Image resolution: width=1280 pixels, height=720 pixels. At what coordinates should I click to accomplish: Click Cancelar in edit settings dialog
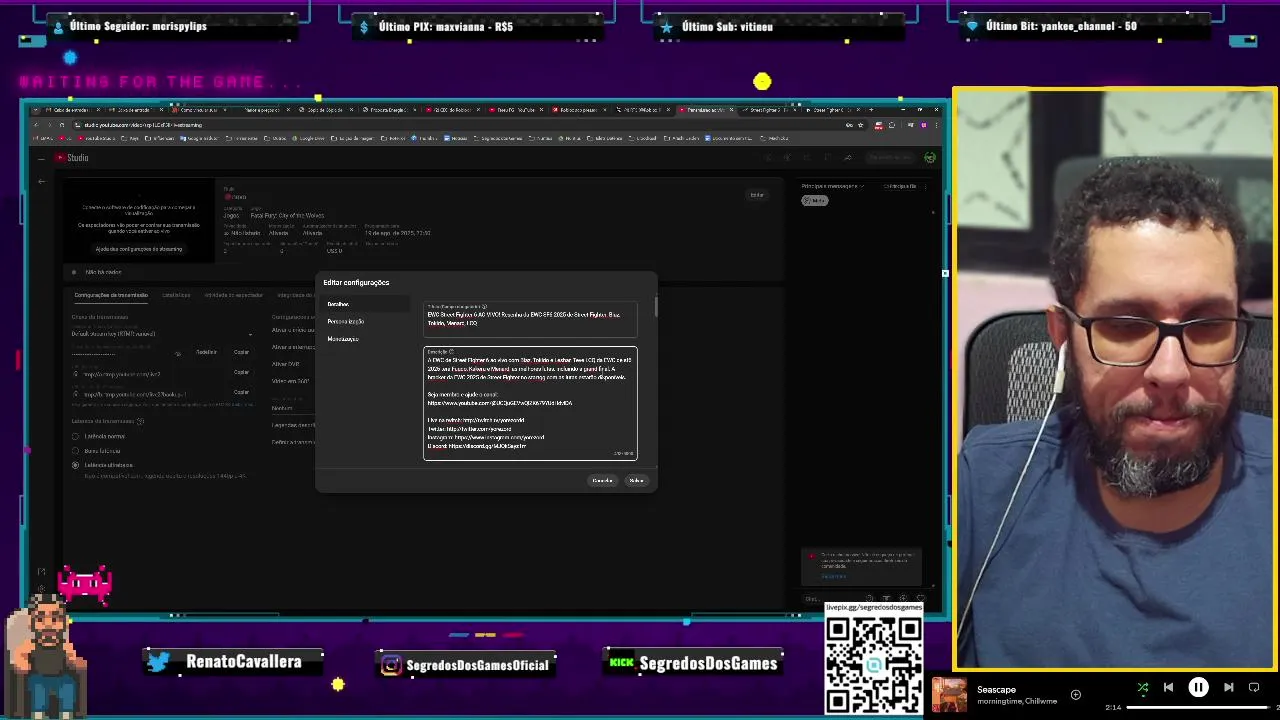(602, 481)
